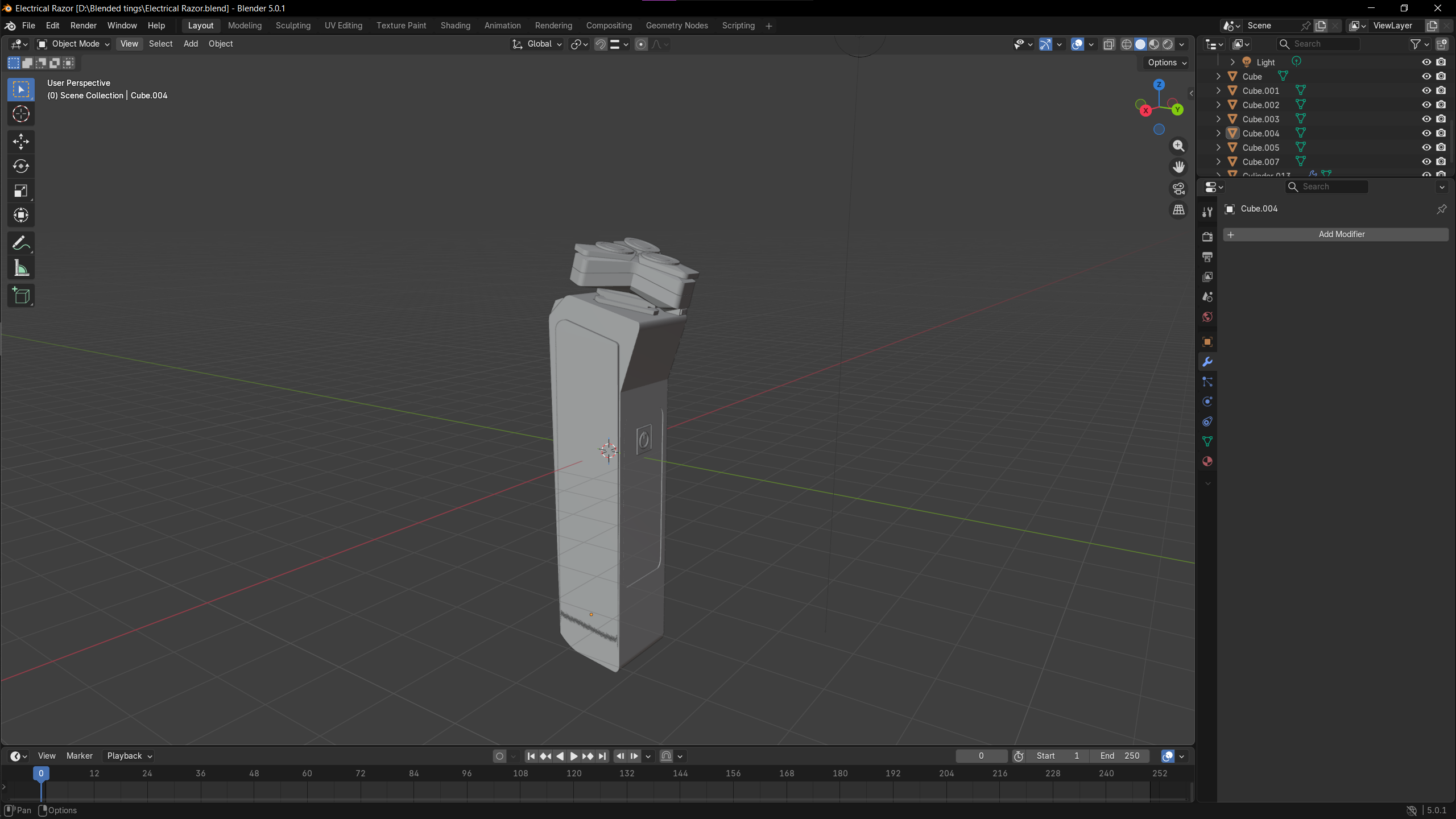Select the Scale tool
The image size is (1456, 819).
pos(21,191)
